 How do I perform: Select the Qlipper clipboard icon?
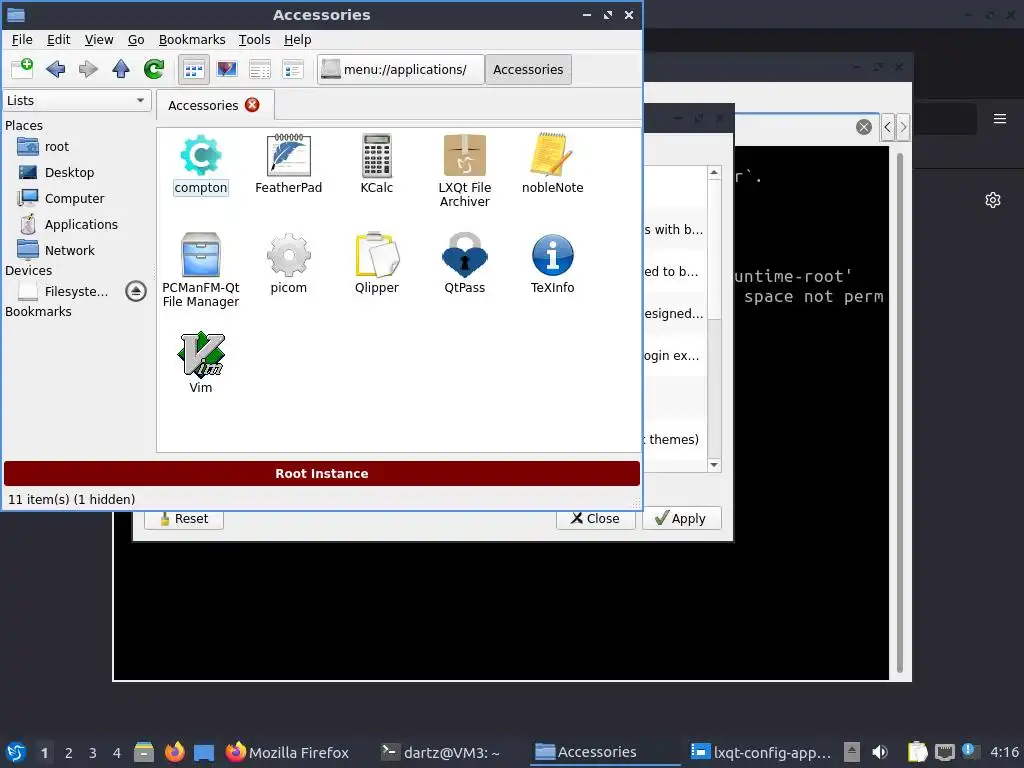click(377, 264)
